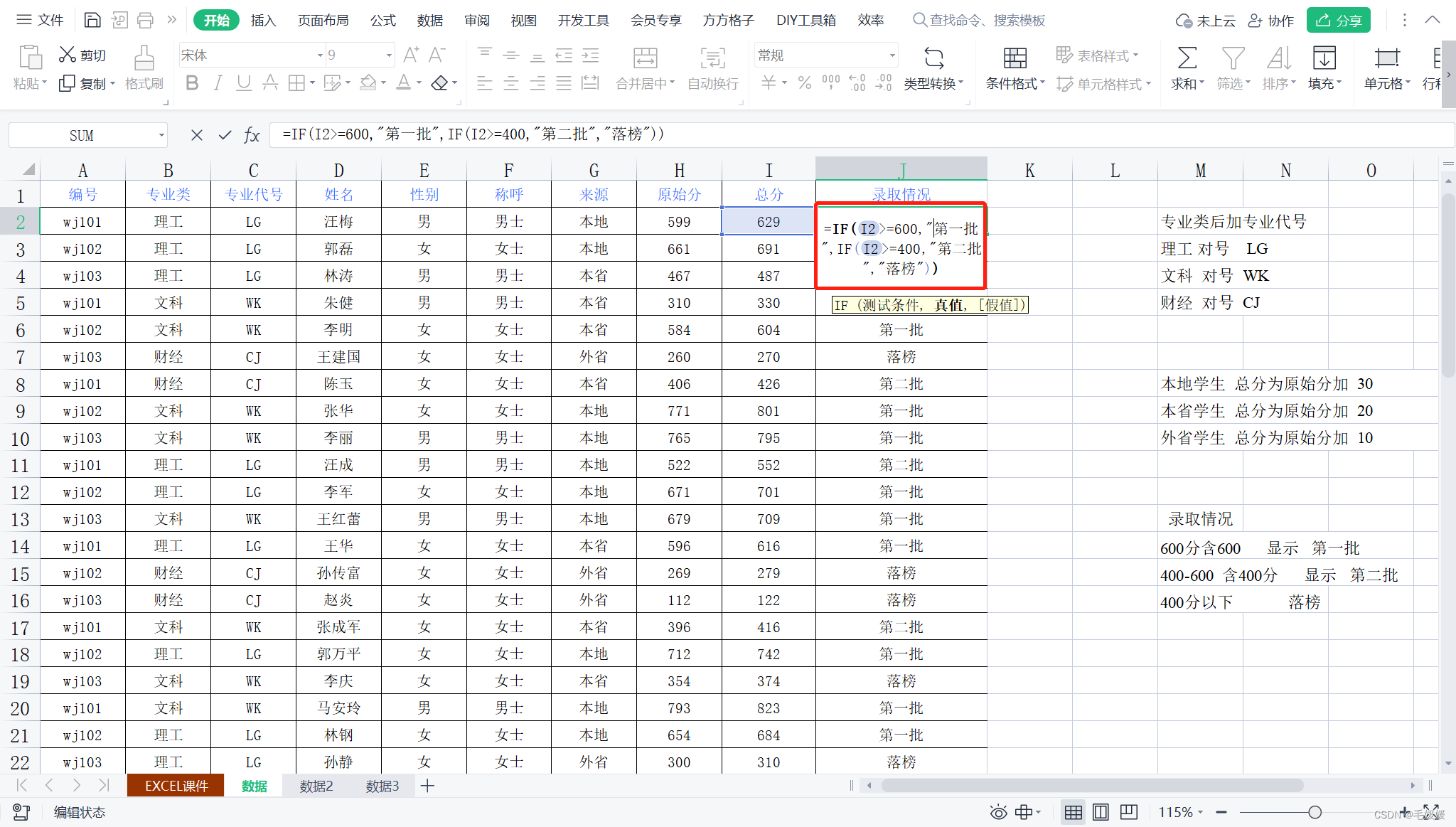
Task: Click the conditional formatting (条件格式) icon
Action: point(1015,58)
